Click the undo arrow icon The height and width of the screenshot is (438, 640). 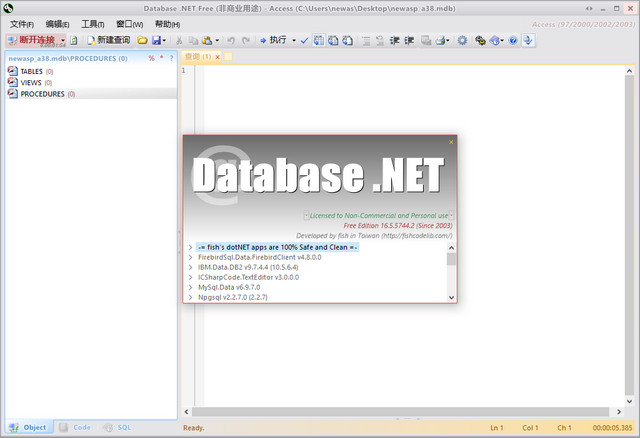pyautogui.click(x=230, y=40)
